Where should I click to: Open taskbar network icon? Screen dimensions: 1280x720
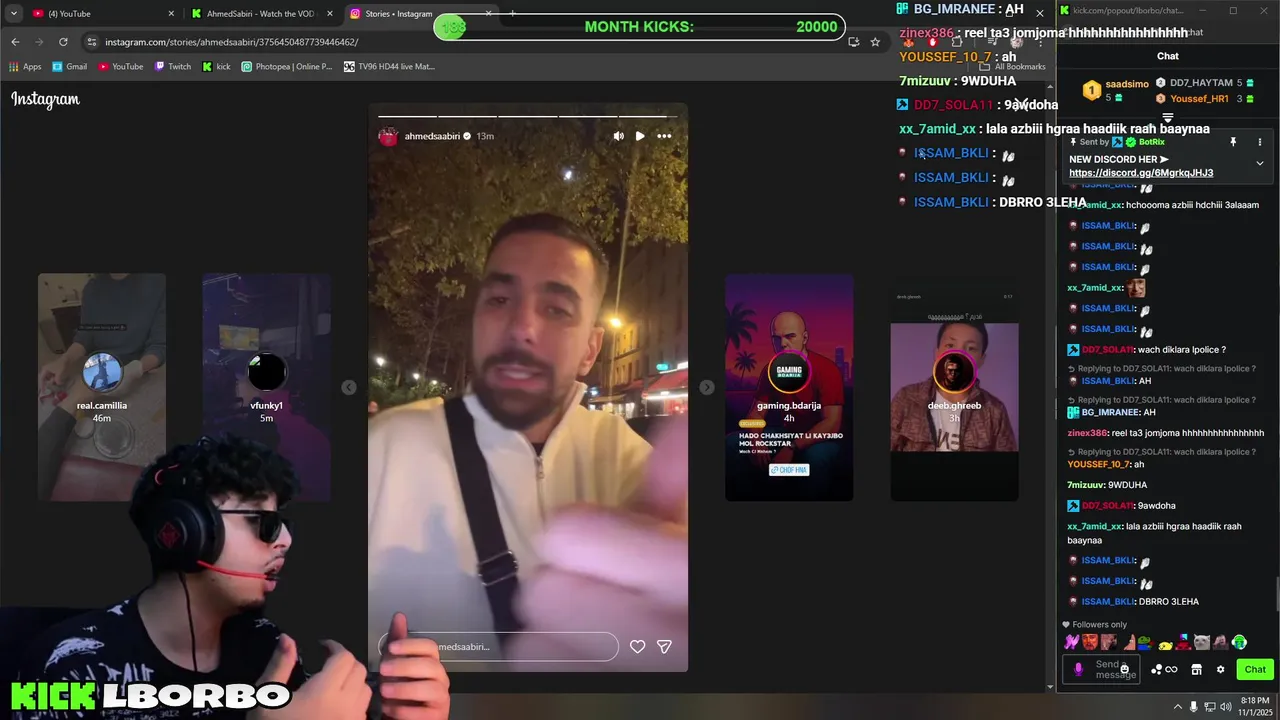coord(1210,707)
